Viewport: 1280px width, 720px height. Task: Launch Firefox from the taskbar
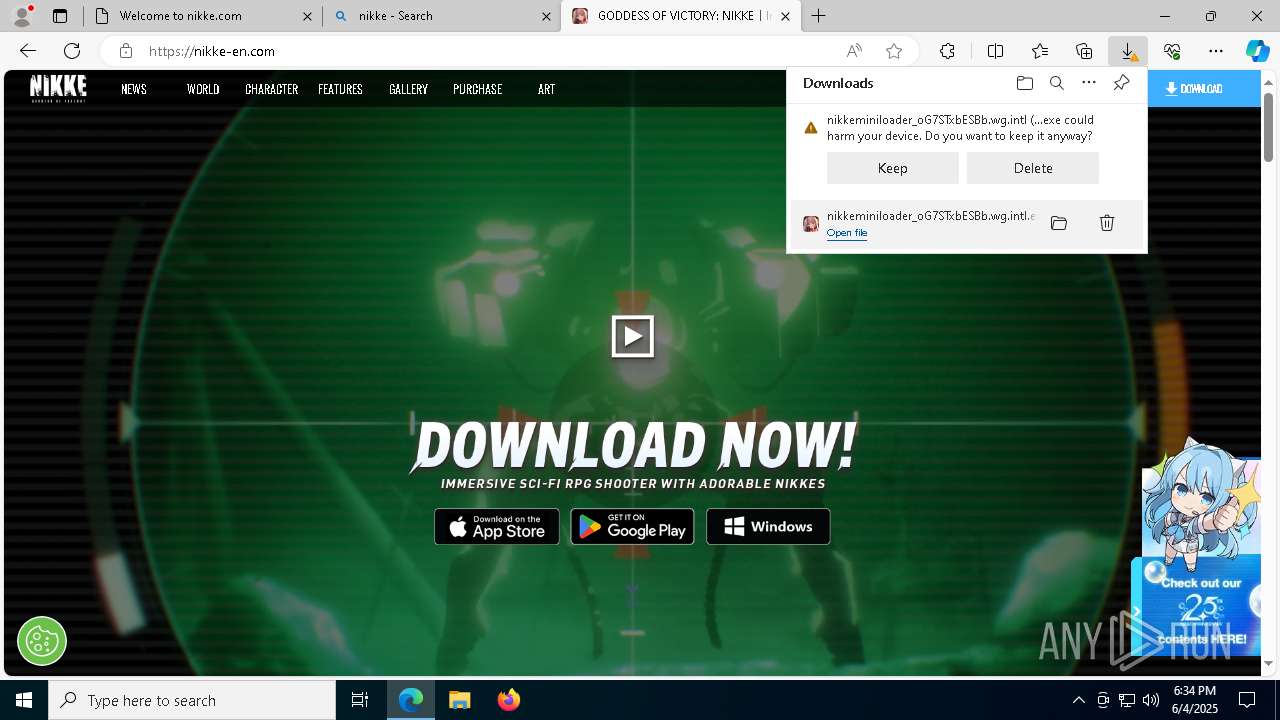(509, 700)
